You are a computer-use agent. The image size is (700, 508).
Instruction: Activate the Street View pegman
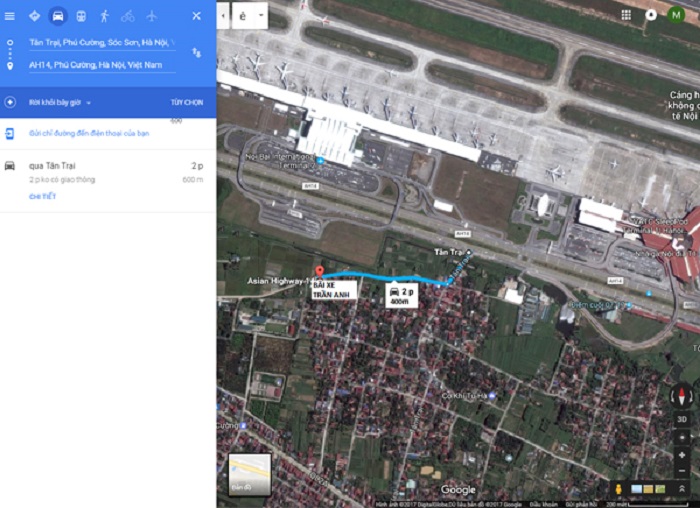tap(619, 489)
